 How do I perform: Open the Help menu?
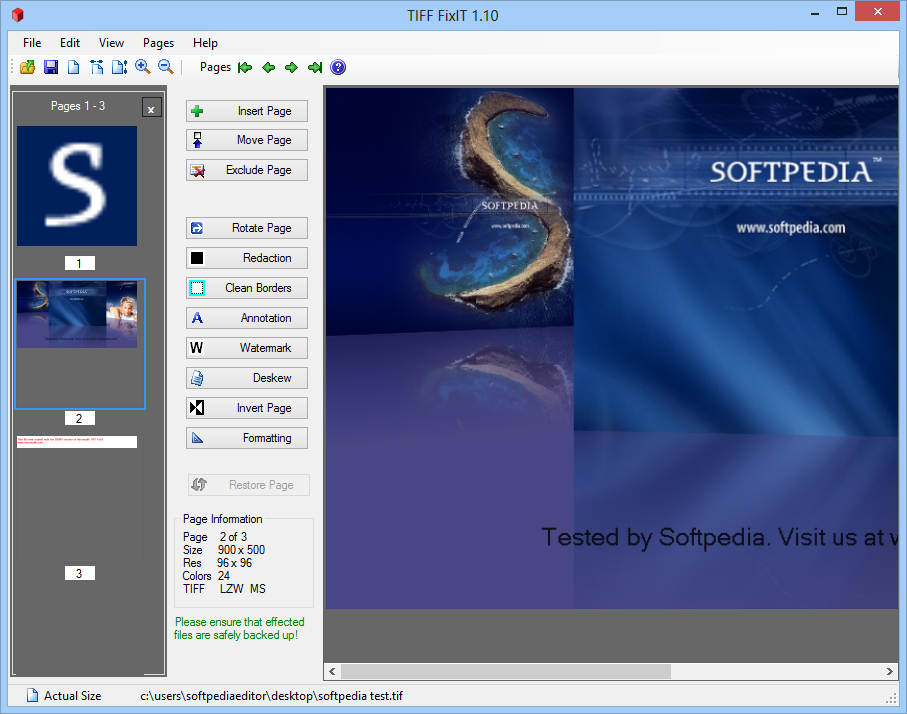point(205,43)
